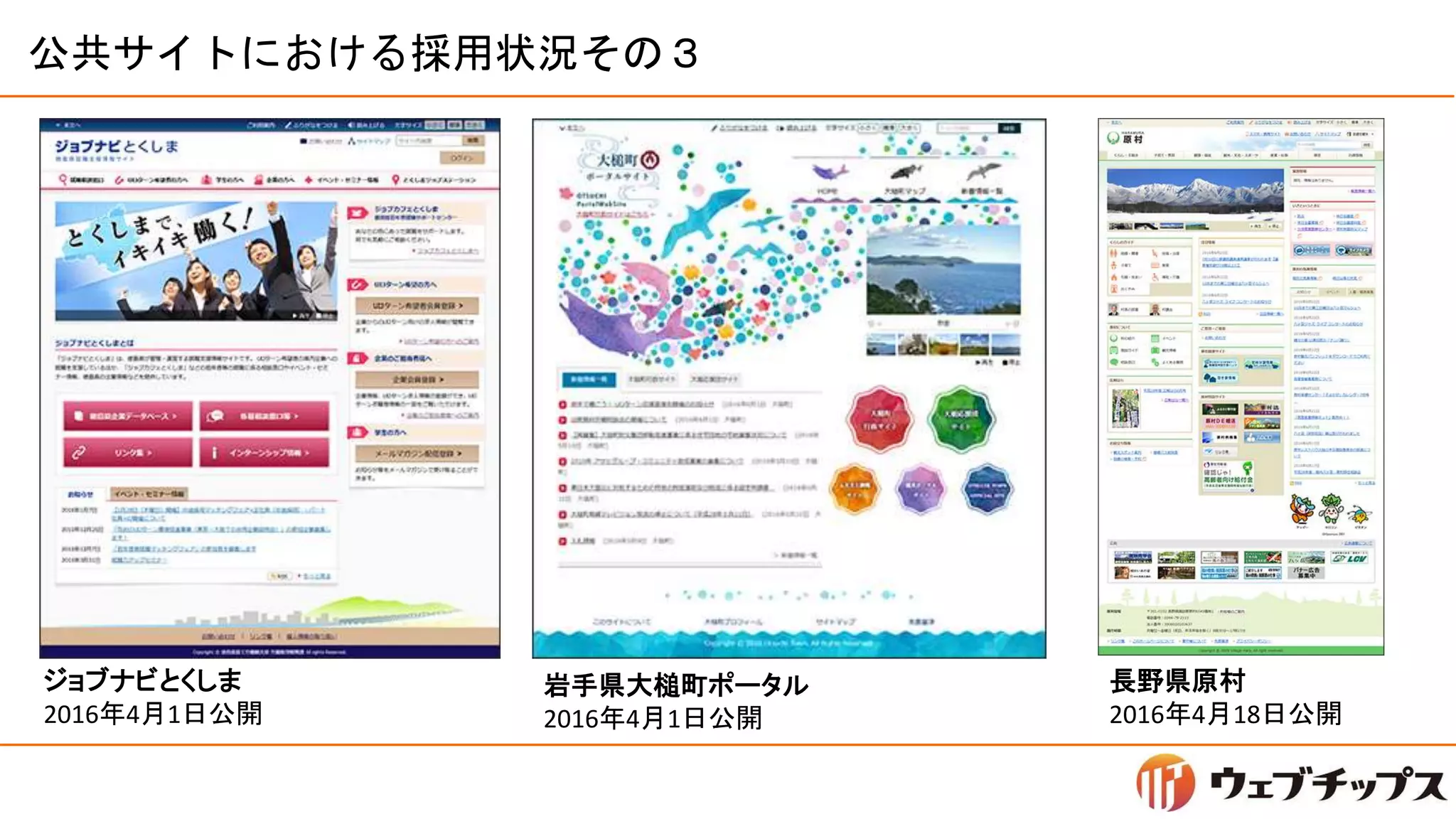The width and height of the screenshot is (1456, 819).
Task: Click the orange badge on Otsuchi portal
Action: pyautogui.click(x=855, y=488)
